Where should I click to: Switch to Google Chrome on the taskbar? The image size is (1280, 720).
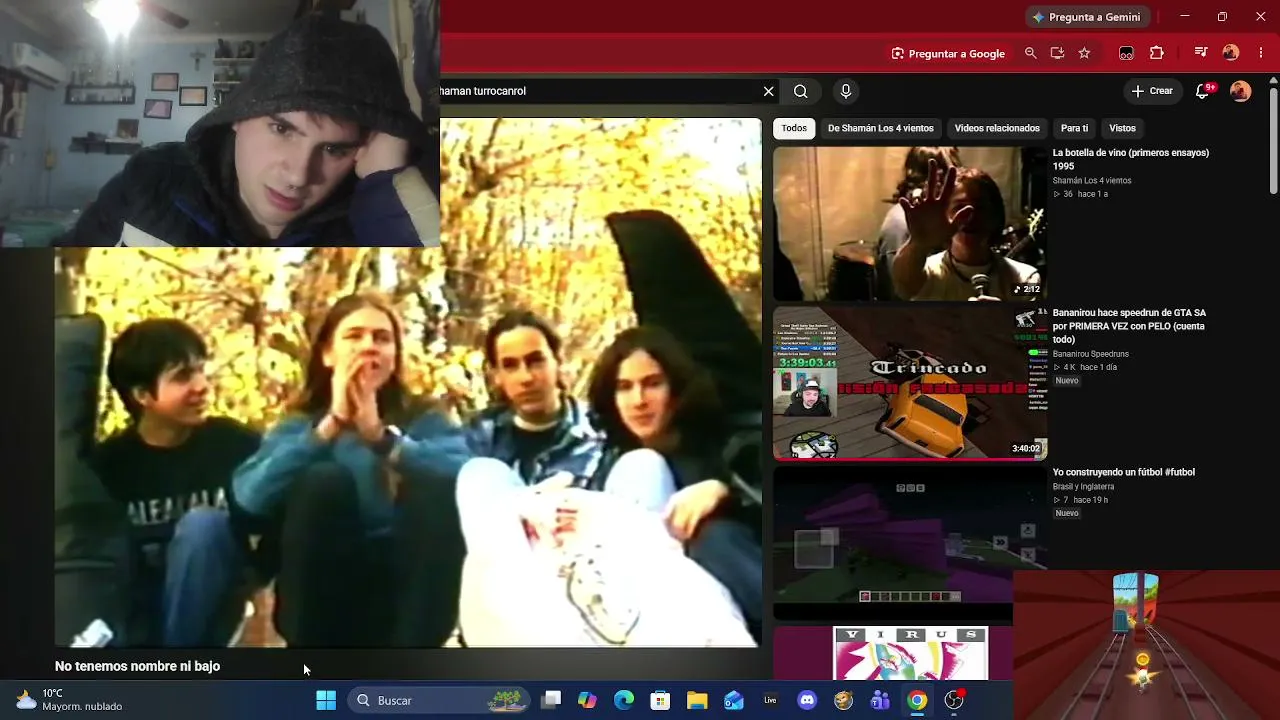click(x=917, y=700)
